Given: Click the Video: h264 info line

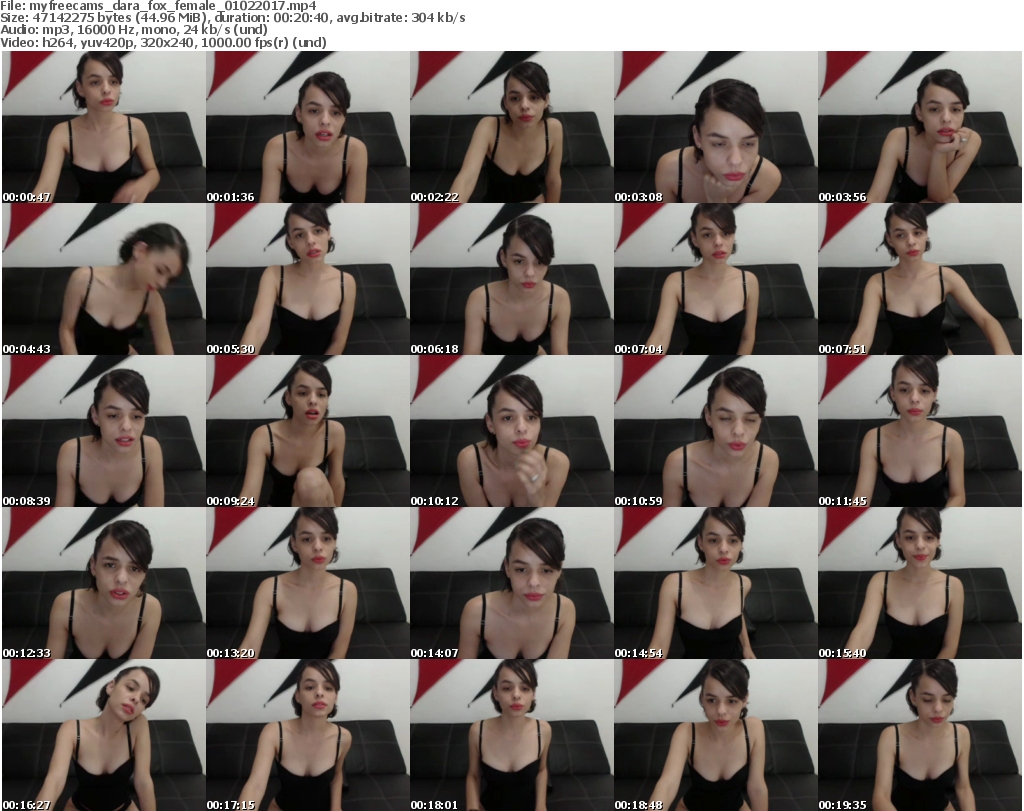Looking at the screenshot, I should point(163,42).
